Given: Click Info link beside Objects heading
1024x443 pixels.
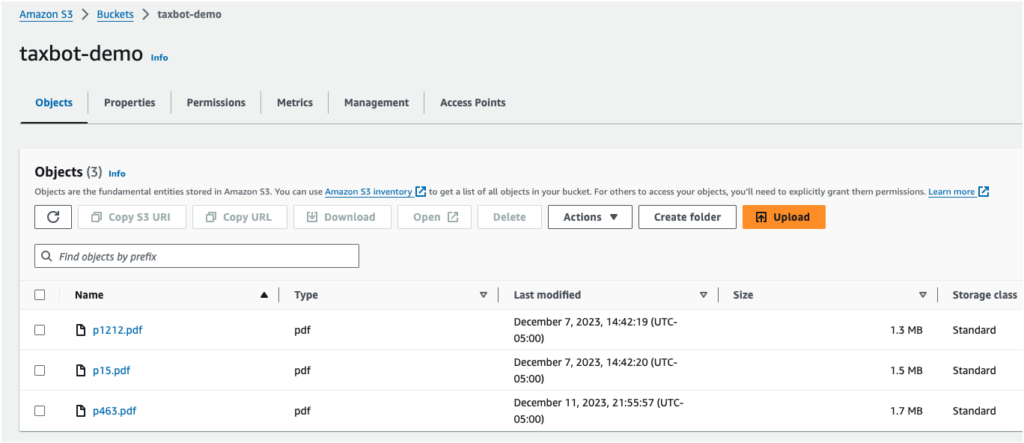Looking at the screenshot, I should (117, 174).
